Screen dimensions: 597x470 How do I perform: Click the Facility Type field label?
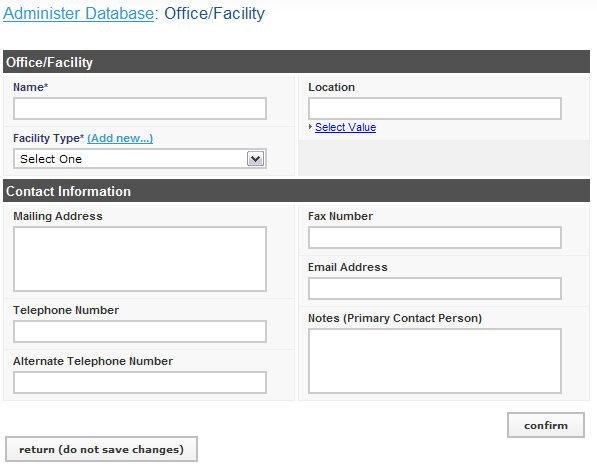pyautogui.click(x=48, y=138)
